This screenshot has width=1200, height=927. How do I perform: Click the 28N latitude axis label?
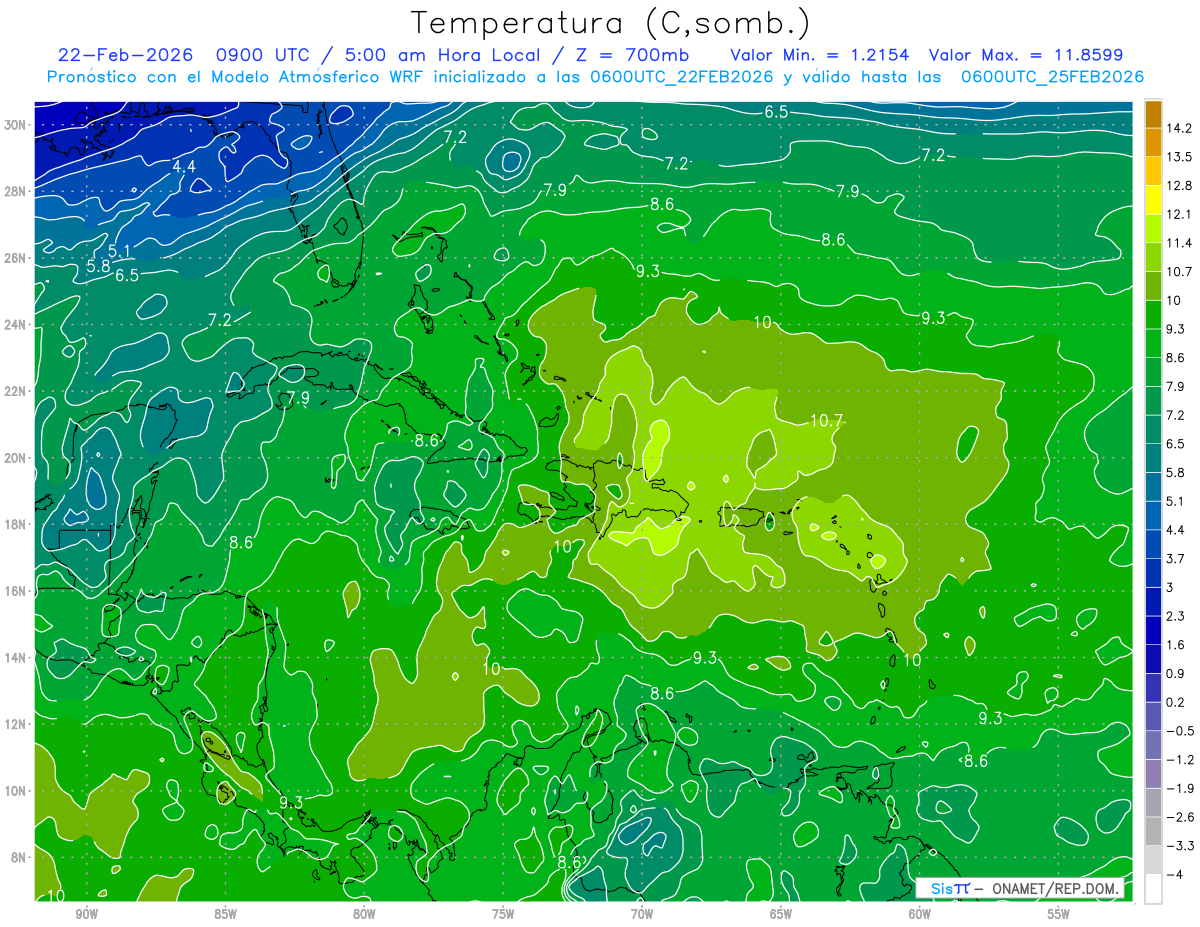(17, 191)
